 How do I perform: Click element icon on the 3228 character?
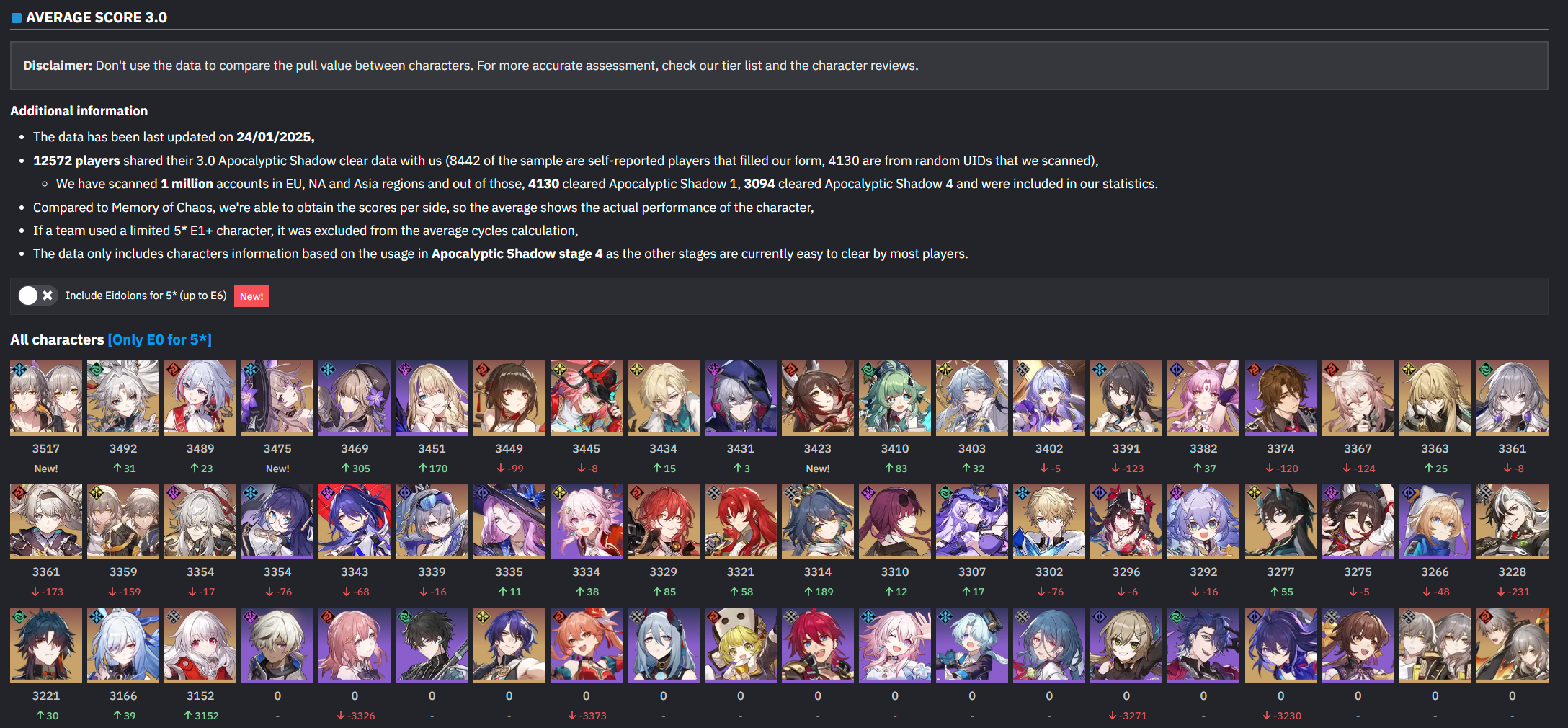point(1485,493)
